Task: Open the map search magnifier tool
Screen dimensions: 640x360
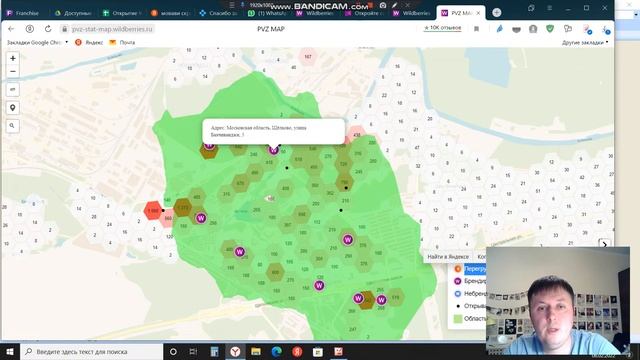Action: [13, 126]
